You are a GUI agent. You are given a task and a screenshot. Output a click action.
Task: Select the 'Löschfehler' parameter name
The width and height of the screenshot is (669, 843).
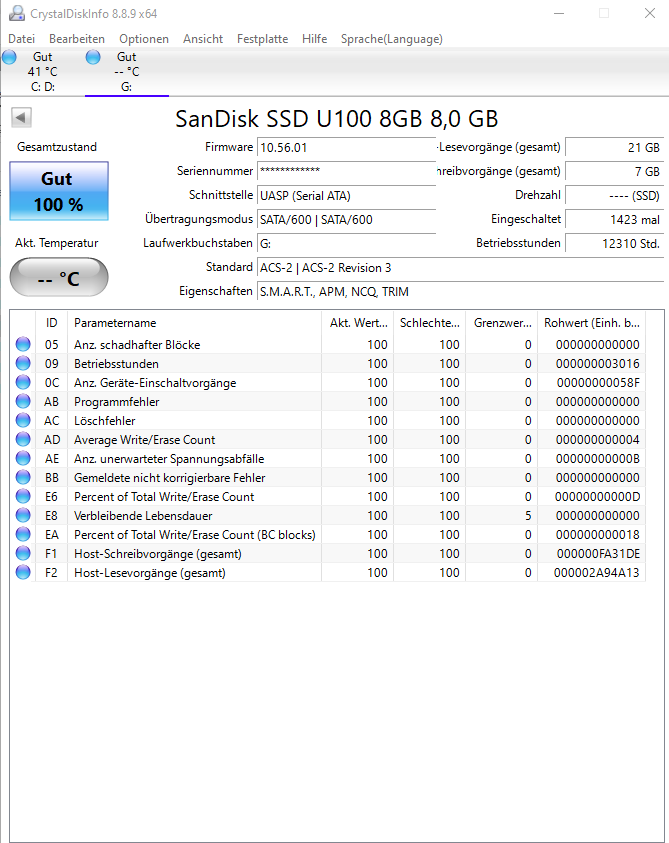[x=105, y=420]
